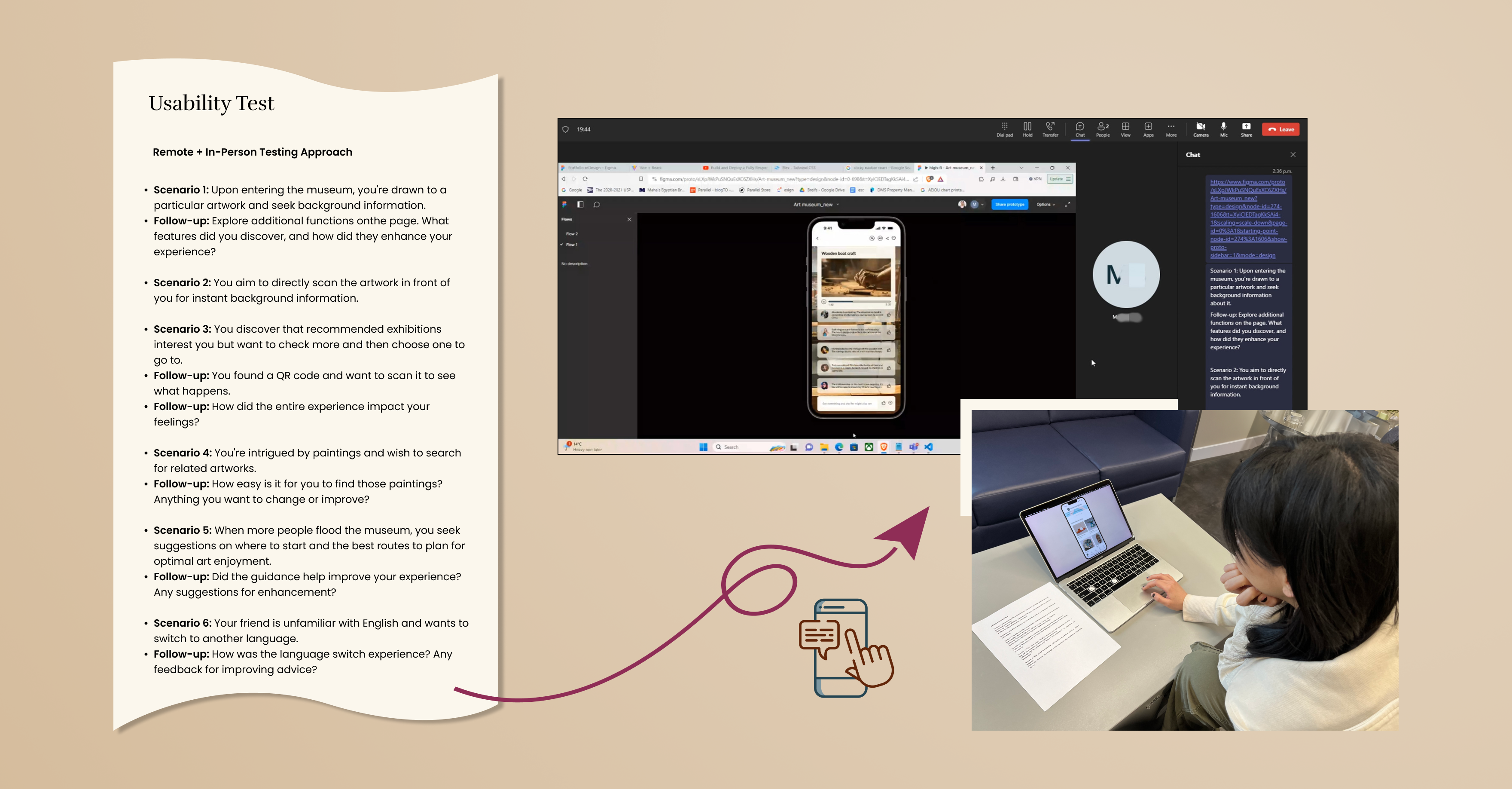The image size is (1512, 796).
Task: Toggle the Figma sidebar panel icon
Action: coord(580,205)
